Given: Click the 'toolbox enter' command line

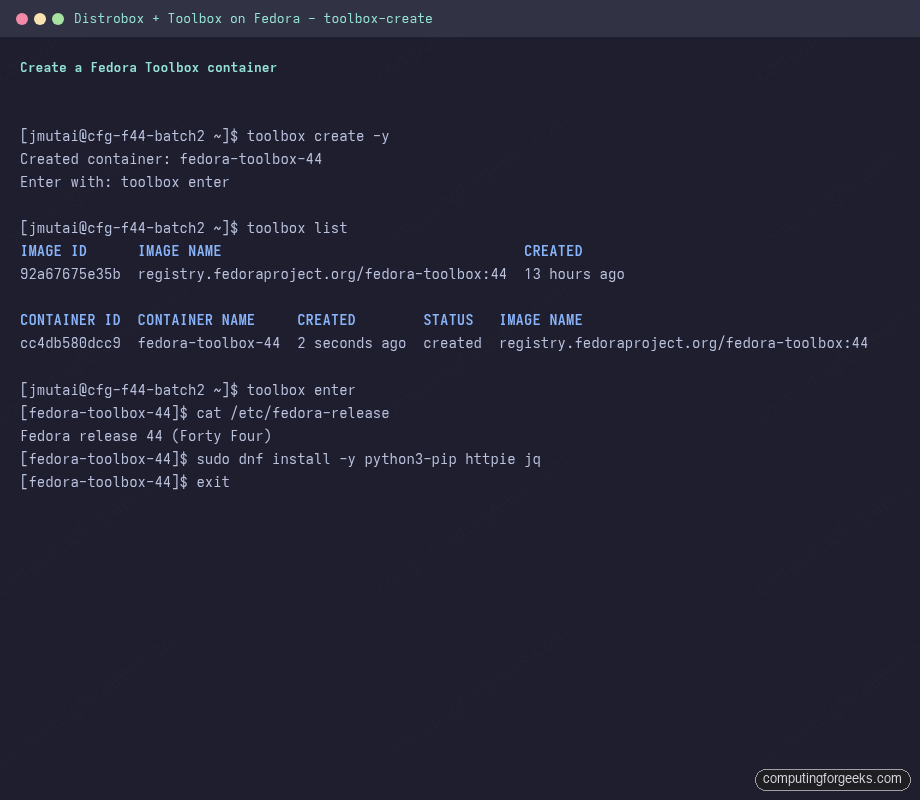Looking at the screenshot, I should tap(188, 390).
